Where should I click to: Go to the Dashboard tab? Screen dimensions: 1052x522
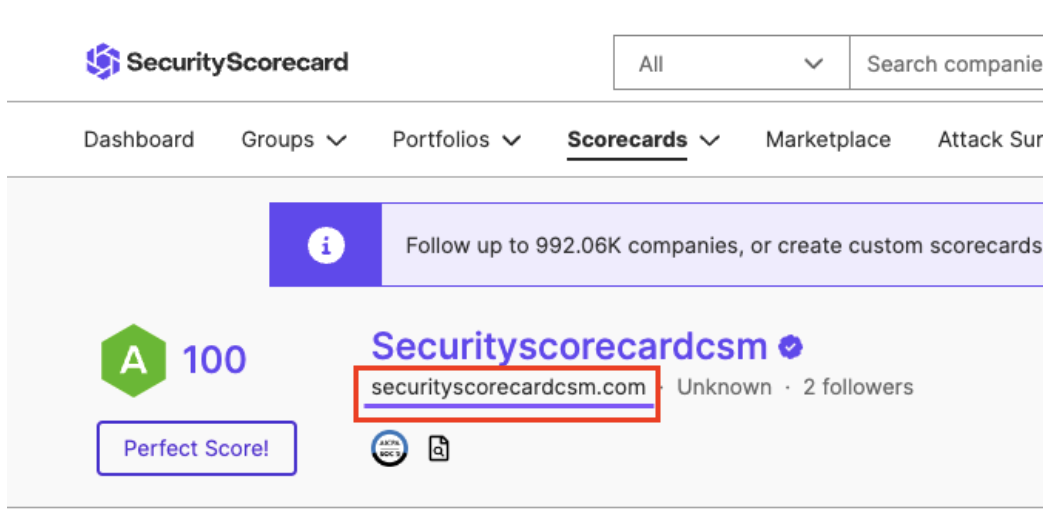139,140
